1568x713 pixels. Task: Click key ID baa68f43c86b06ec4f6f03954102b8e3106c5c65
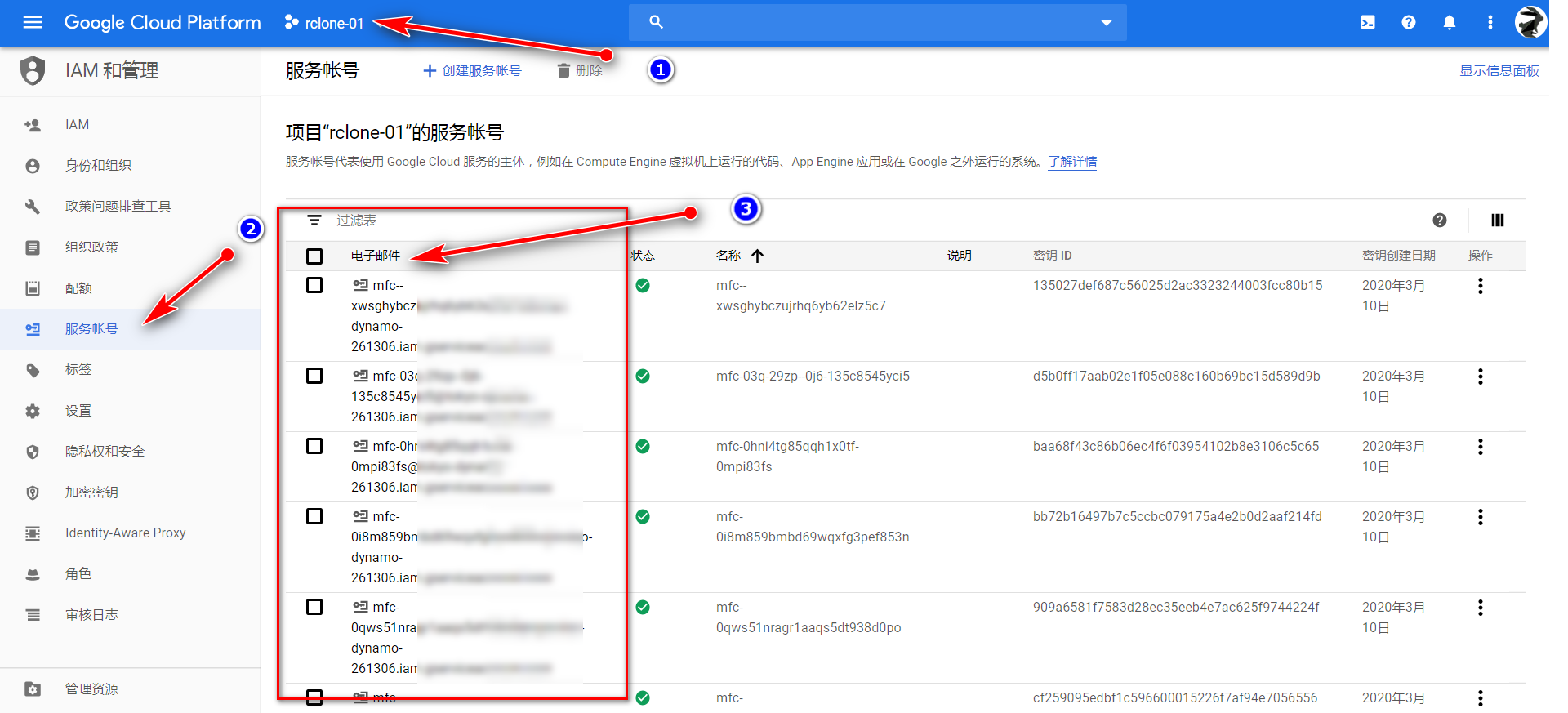point(1176,446)
